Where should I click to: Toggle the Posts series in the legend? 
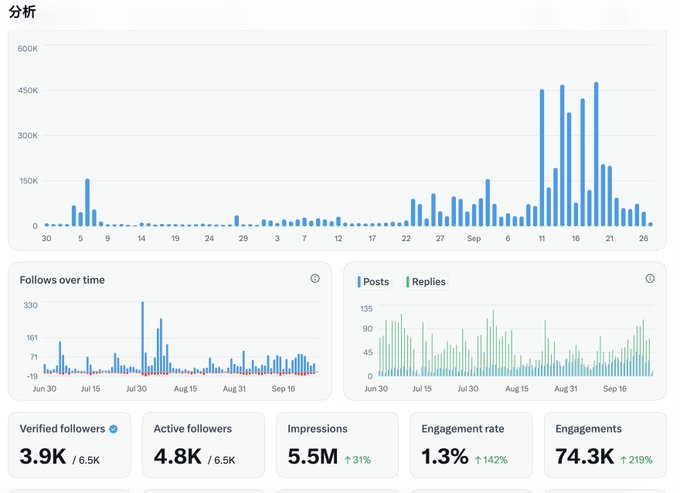coord(373,282)
